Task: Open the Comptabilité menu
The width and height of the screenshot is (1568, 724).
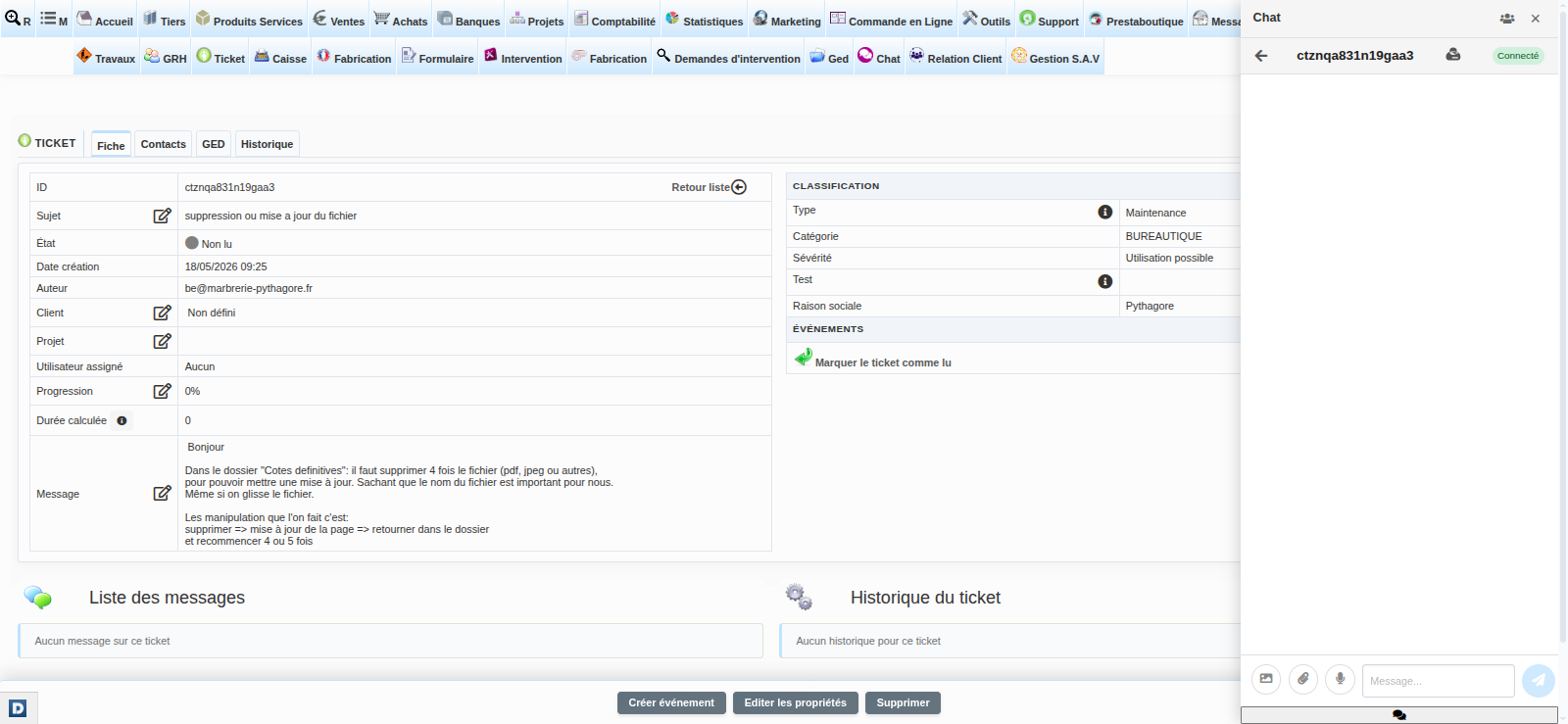Action: [614, 20]
